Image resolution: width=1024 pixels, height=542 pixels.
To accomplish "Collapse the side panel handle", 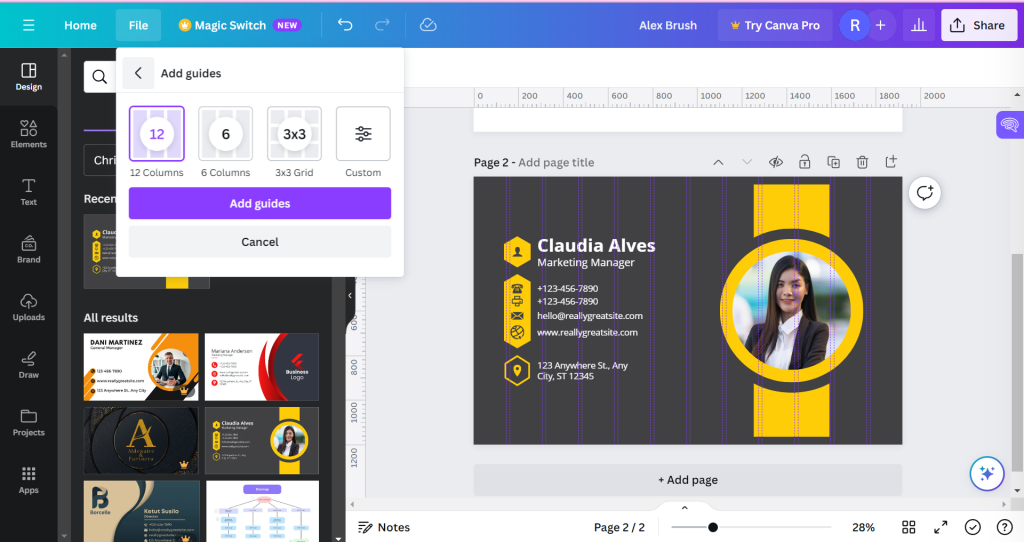I will [x=350, y=296].
